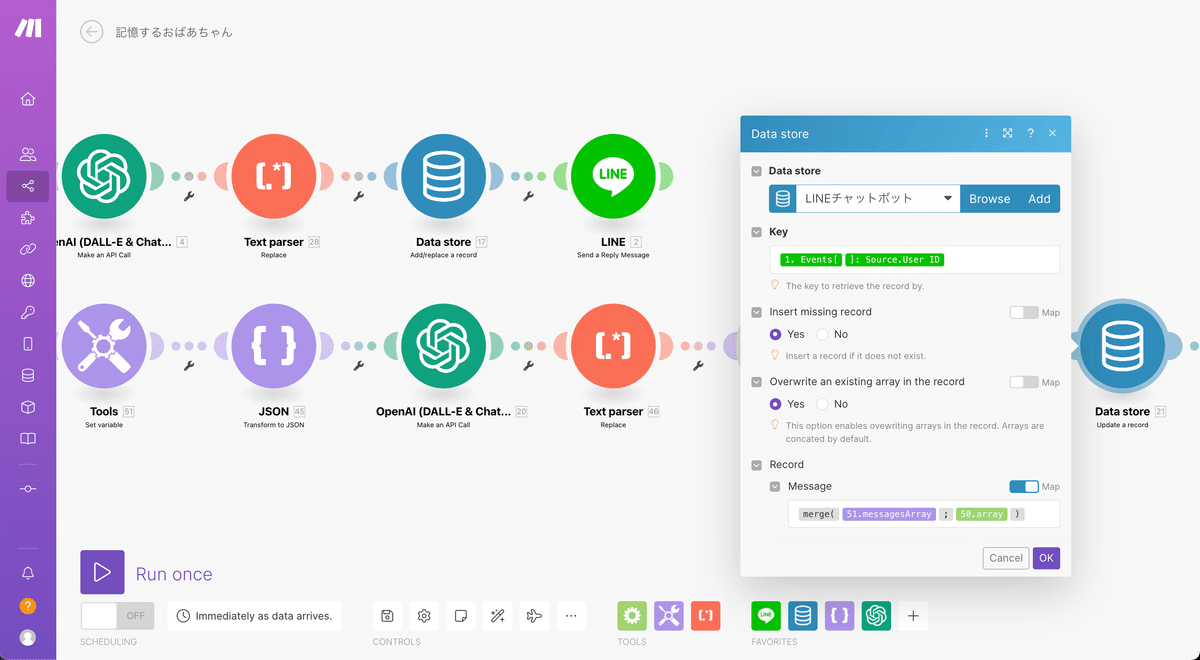This screenshot has height=660, width=1200.
Task: Open the Team users icon in the sidebar
Action: [x=28, y=154]
